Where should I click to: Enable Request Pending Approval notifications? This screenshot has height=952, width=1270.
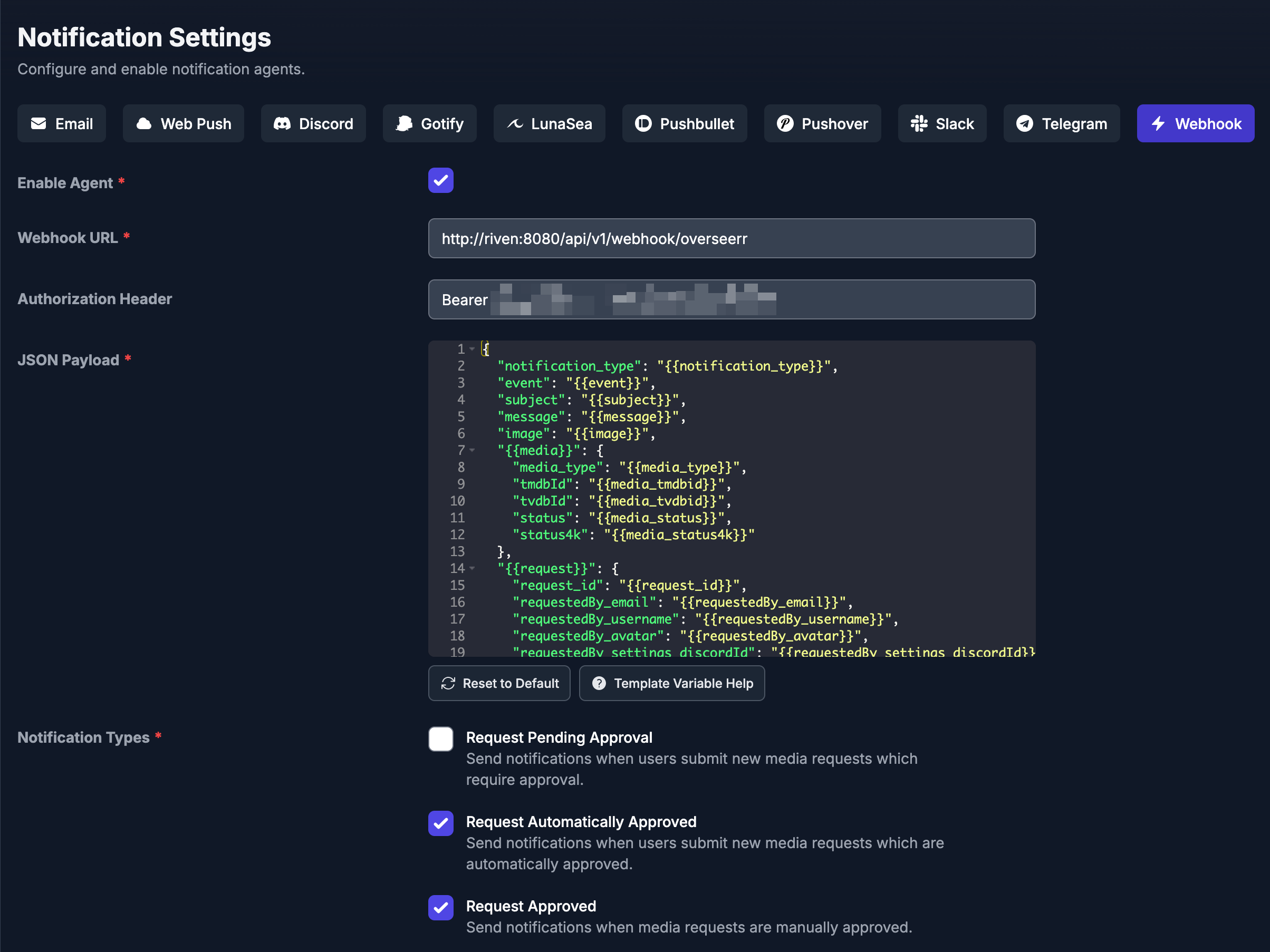[x=440, y=739]
